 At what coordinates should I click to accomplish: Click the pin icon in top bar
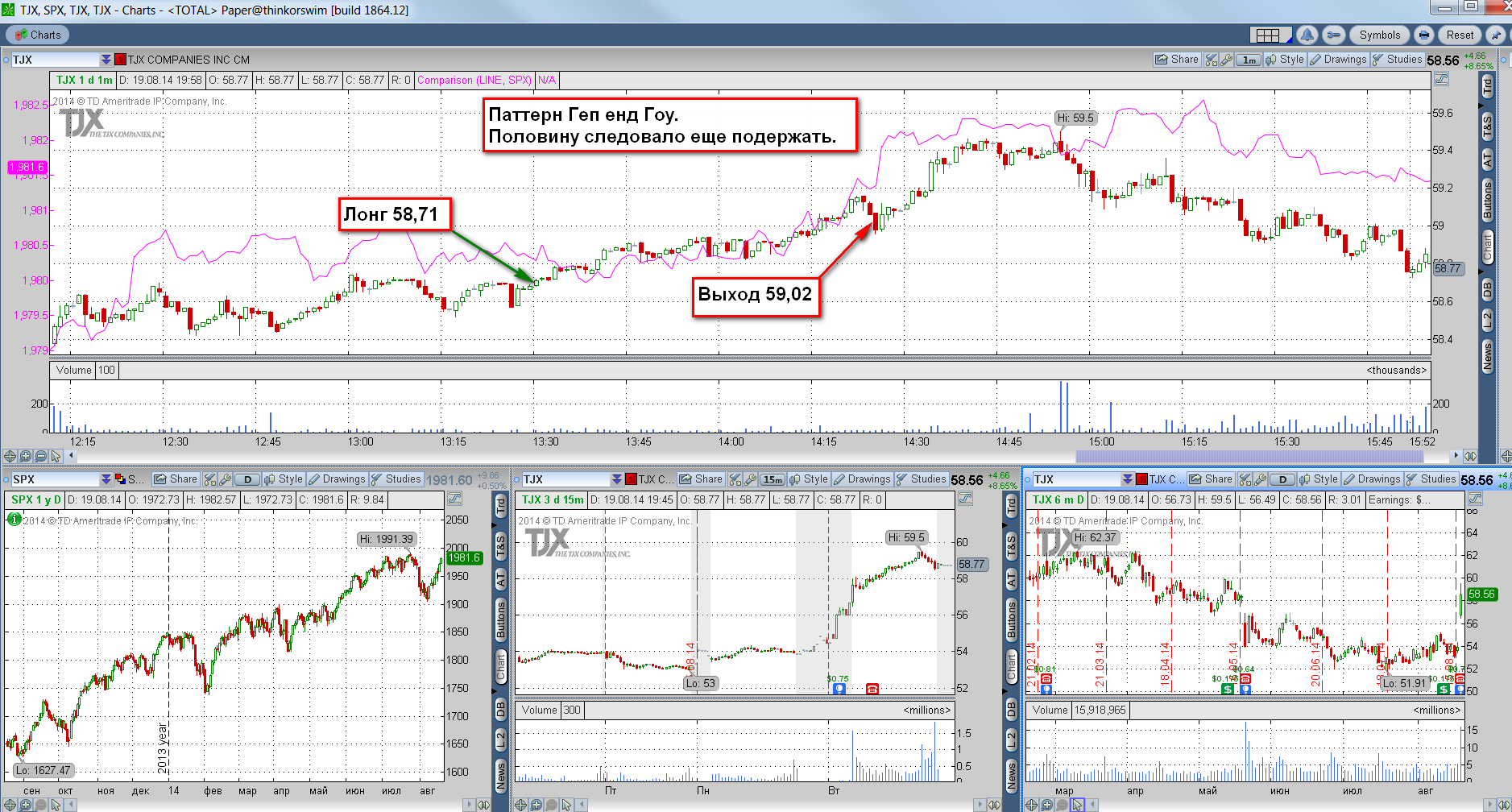coord(1496,35)
